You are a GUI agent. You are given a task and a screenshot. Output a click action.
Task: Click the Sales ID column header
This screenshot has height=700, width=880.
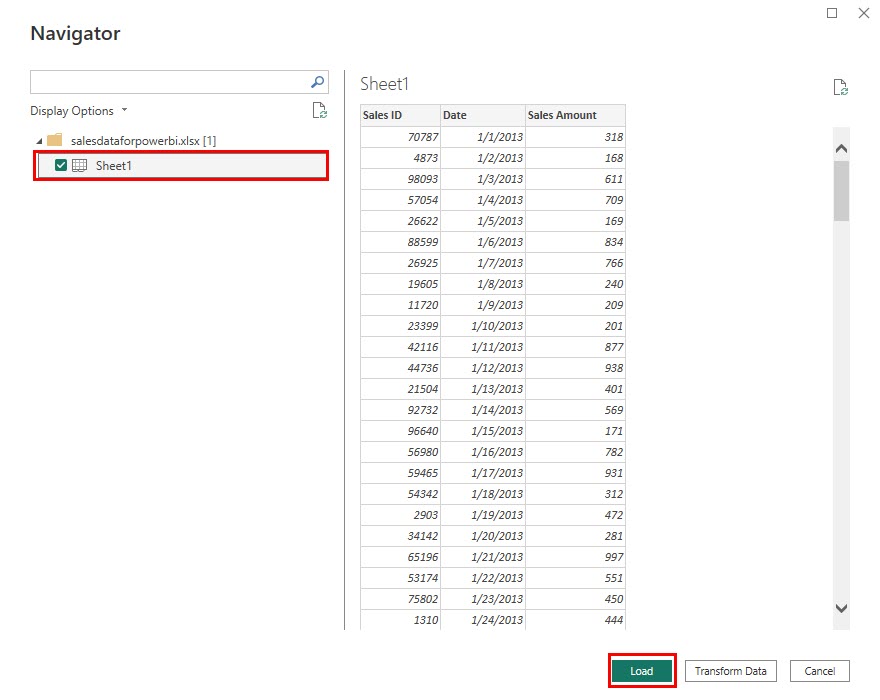coord(400,115)
